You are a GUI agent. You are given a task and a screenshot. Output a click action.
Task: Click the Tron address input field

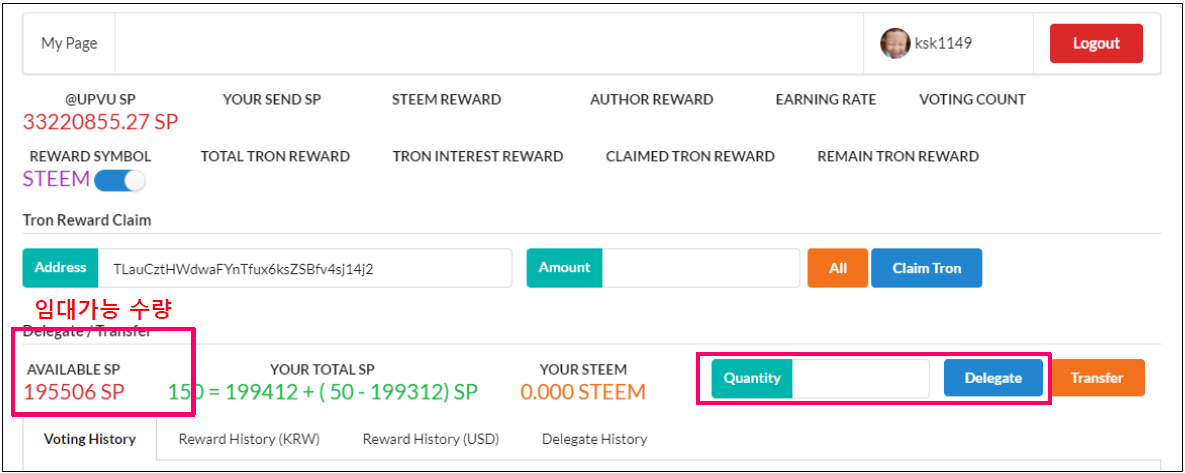[x=304, y=268]
